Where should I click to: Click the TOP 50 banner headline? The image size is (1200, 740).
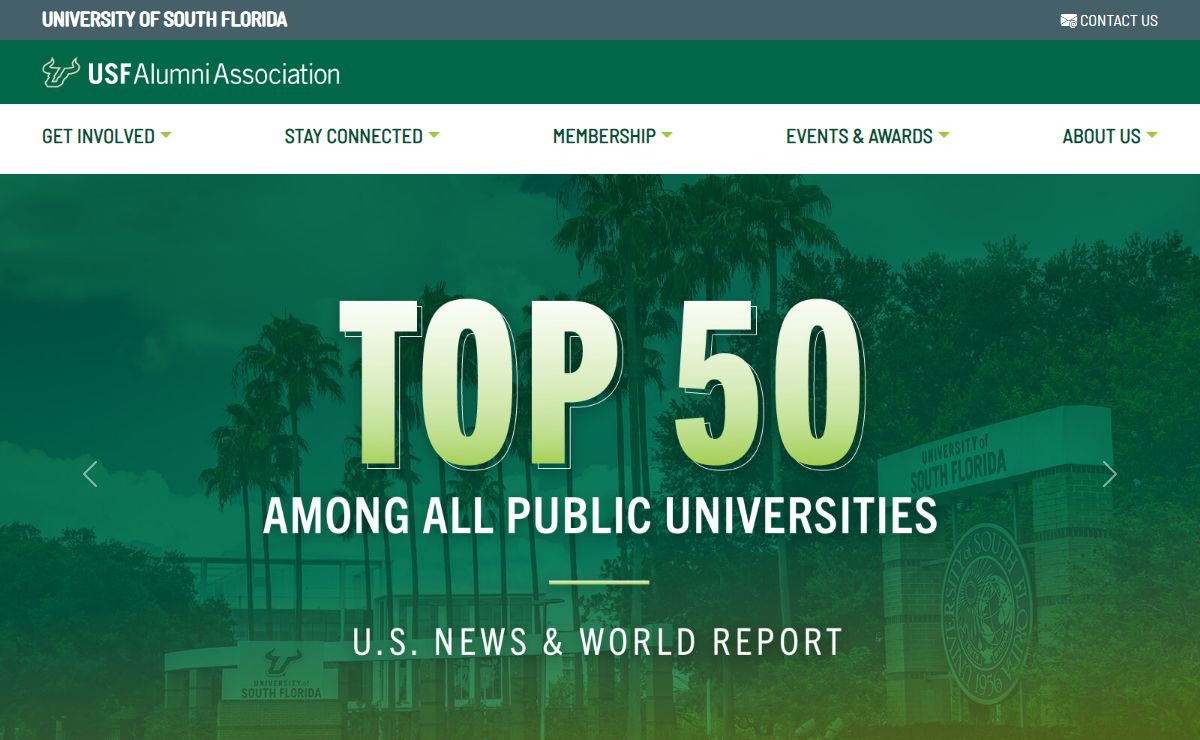tap(602, 384)
